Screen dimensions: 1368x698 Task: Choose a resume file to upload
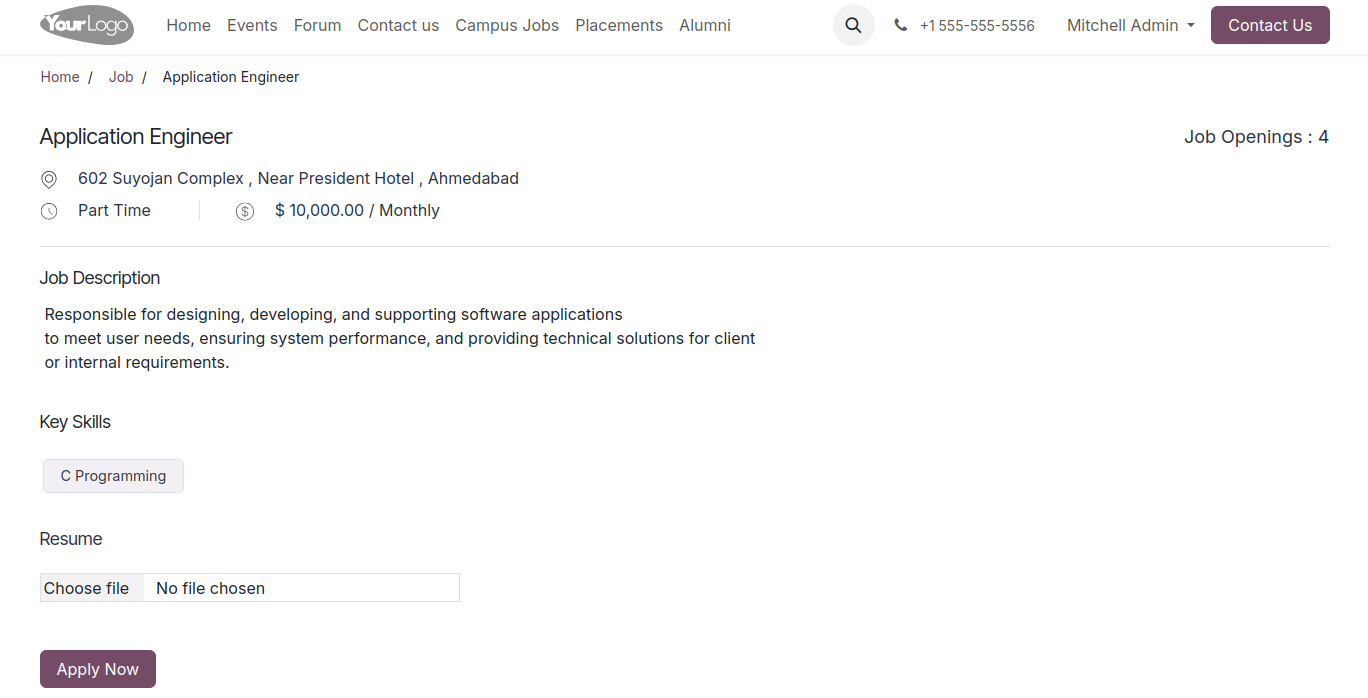pos(87,588)
